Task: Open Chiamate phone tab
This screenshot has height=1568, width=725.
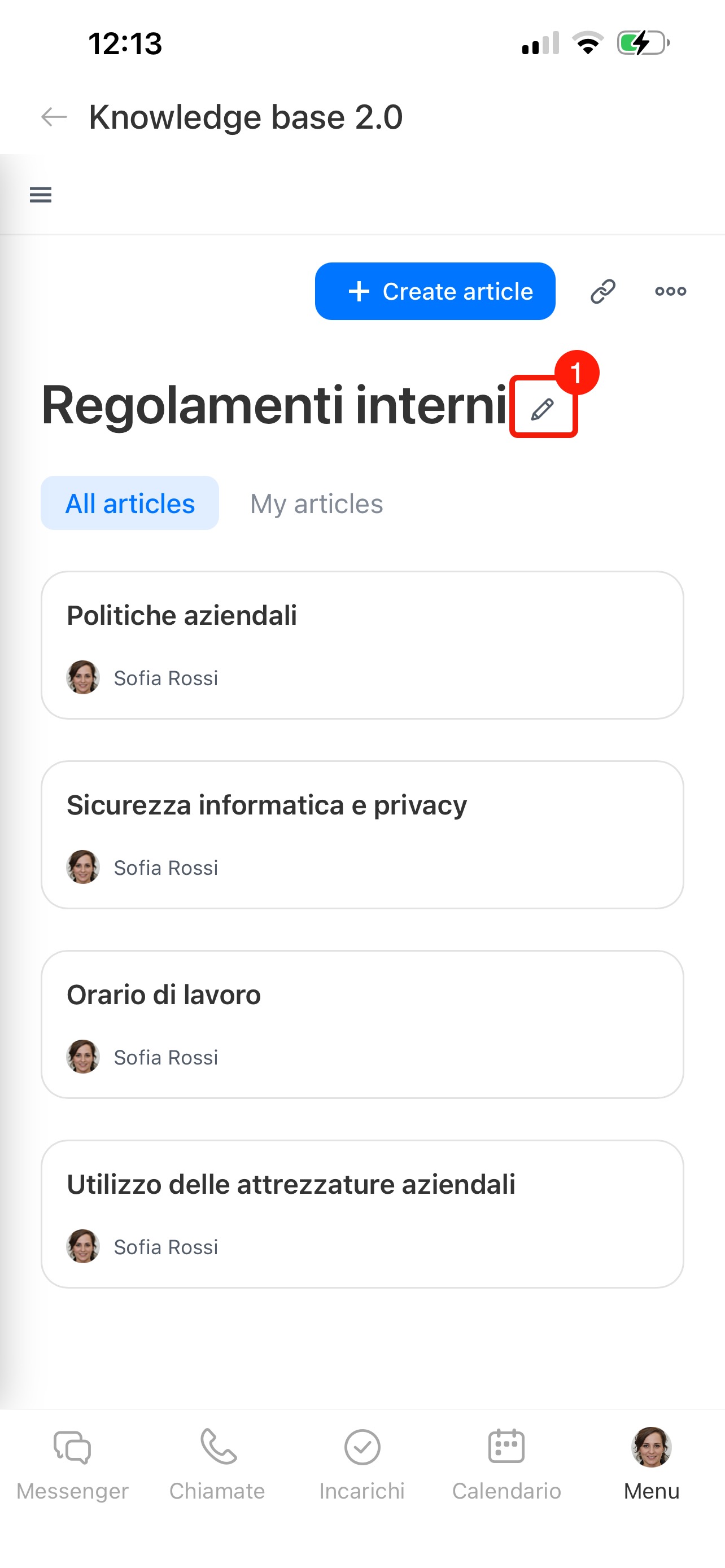Action: pyautogui.click(x=217, y=1465)
